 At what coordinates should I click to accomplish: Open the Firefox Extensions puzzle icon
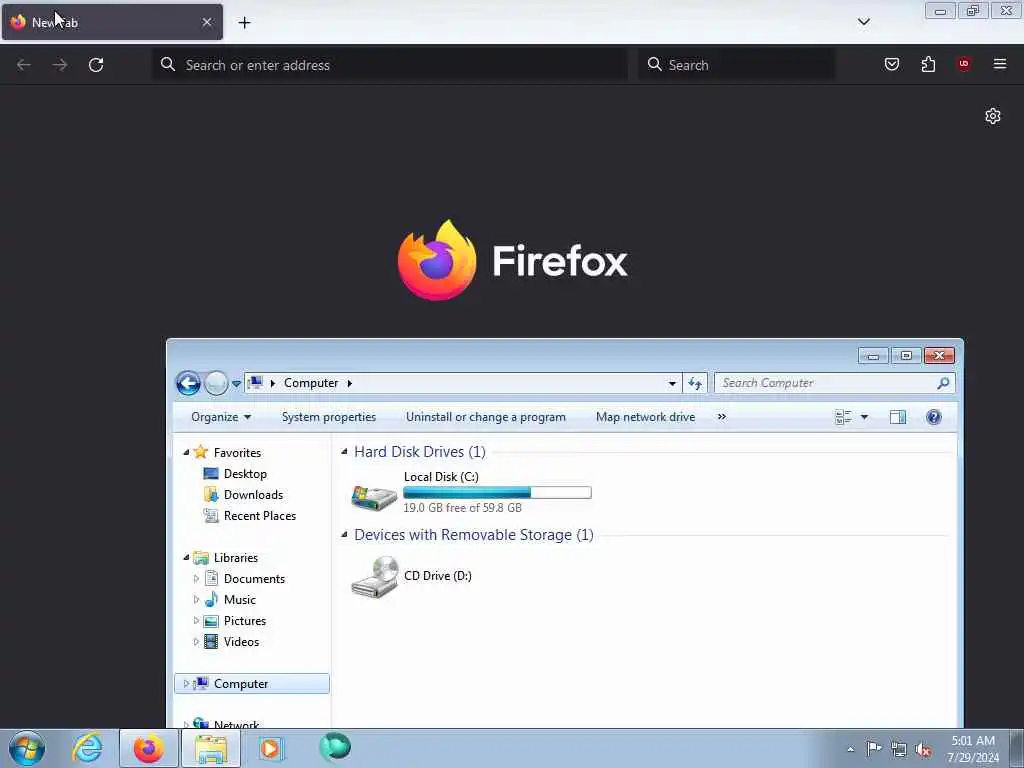(x=928, y=64)
